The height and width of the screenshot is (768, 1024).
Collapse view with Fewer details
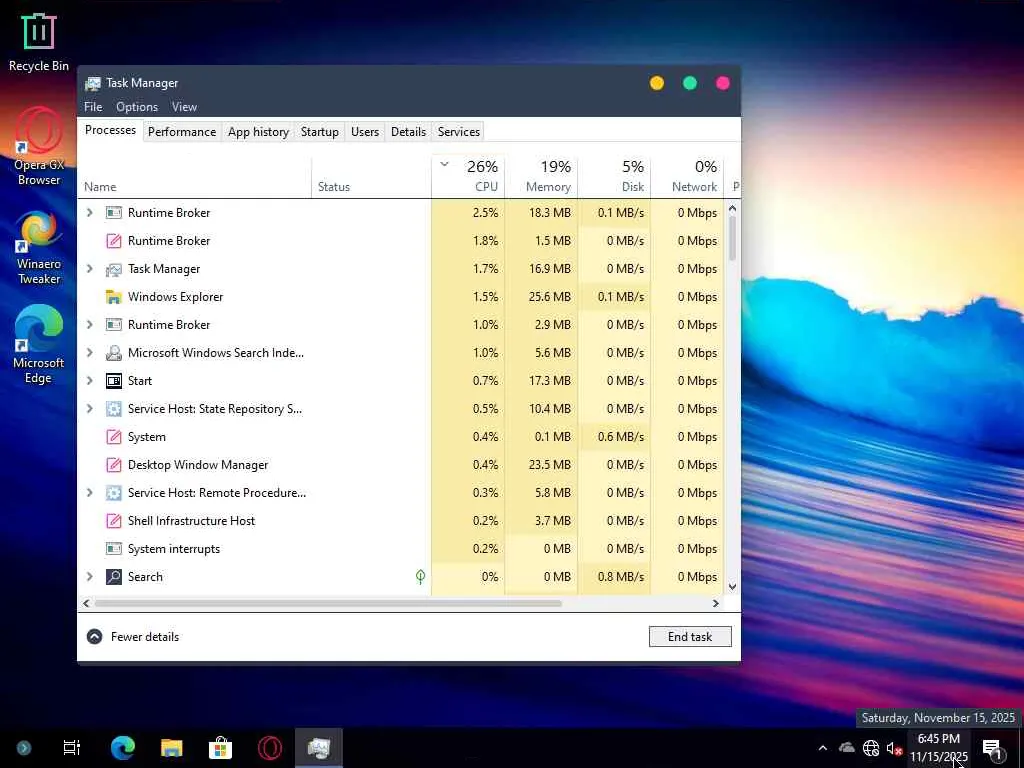(x=133, y=637)
